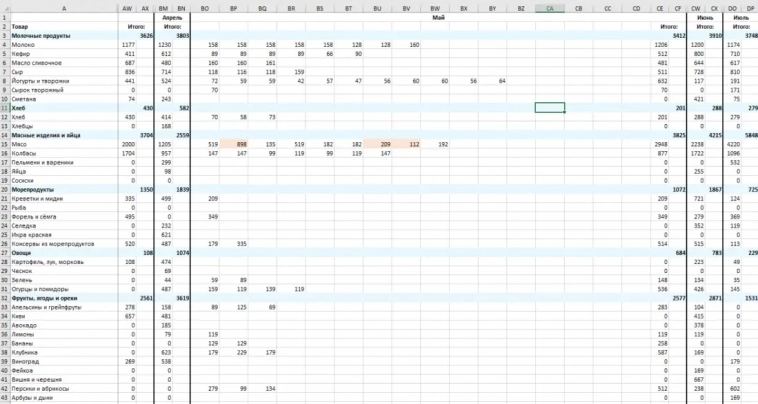758x404 pixels.
Task: Select column header AW
Action: (x=127, y=9)
